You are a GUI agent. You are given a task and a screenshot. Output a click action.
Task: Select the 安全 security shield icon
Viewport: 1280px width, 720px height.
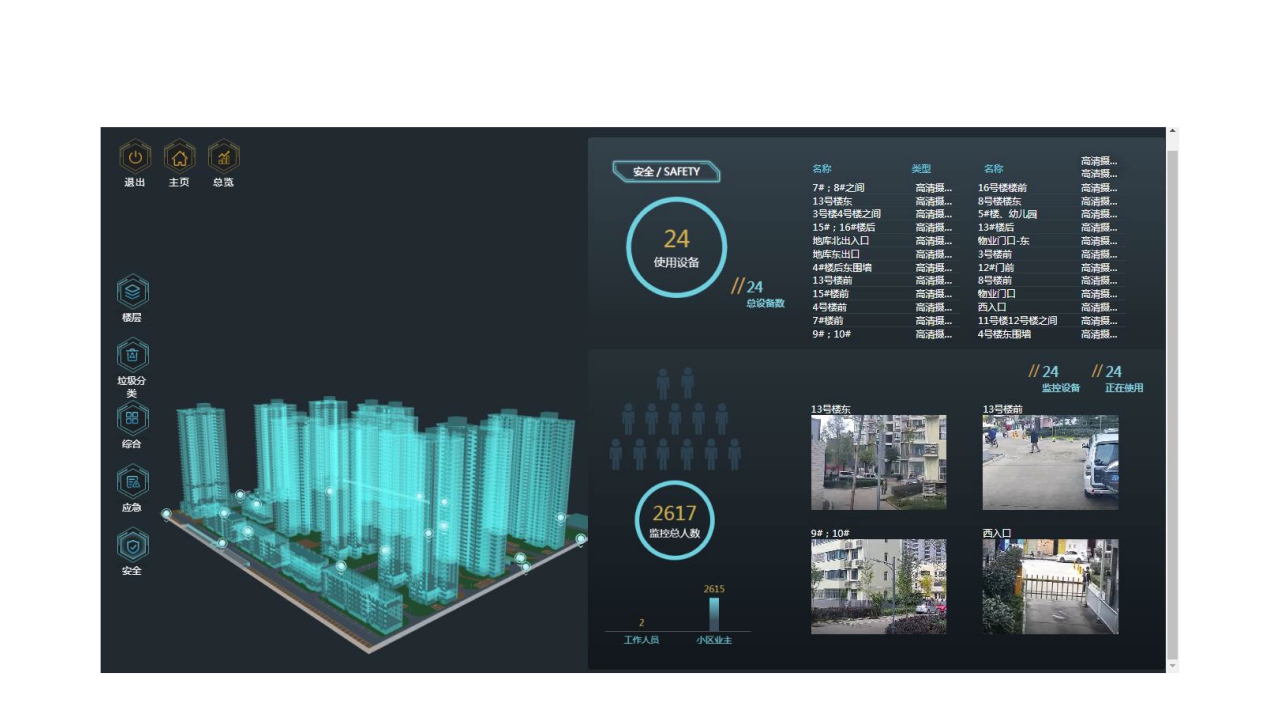click(x=133, y=545)
